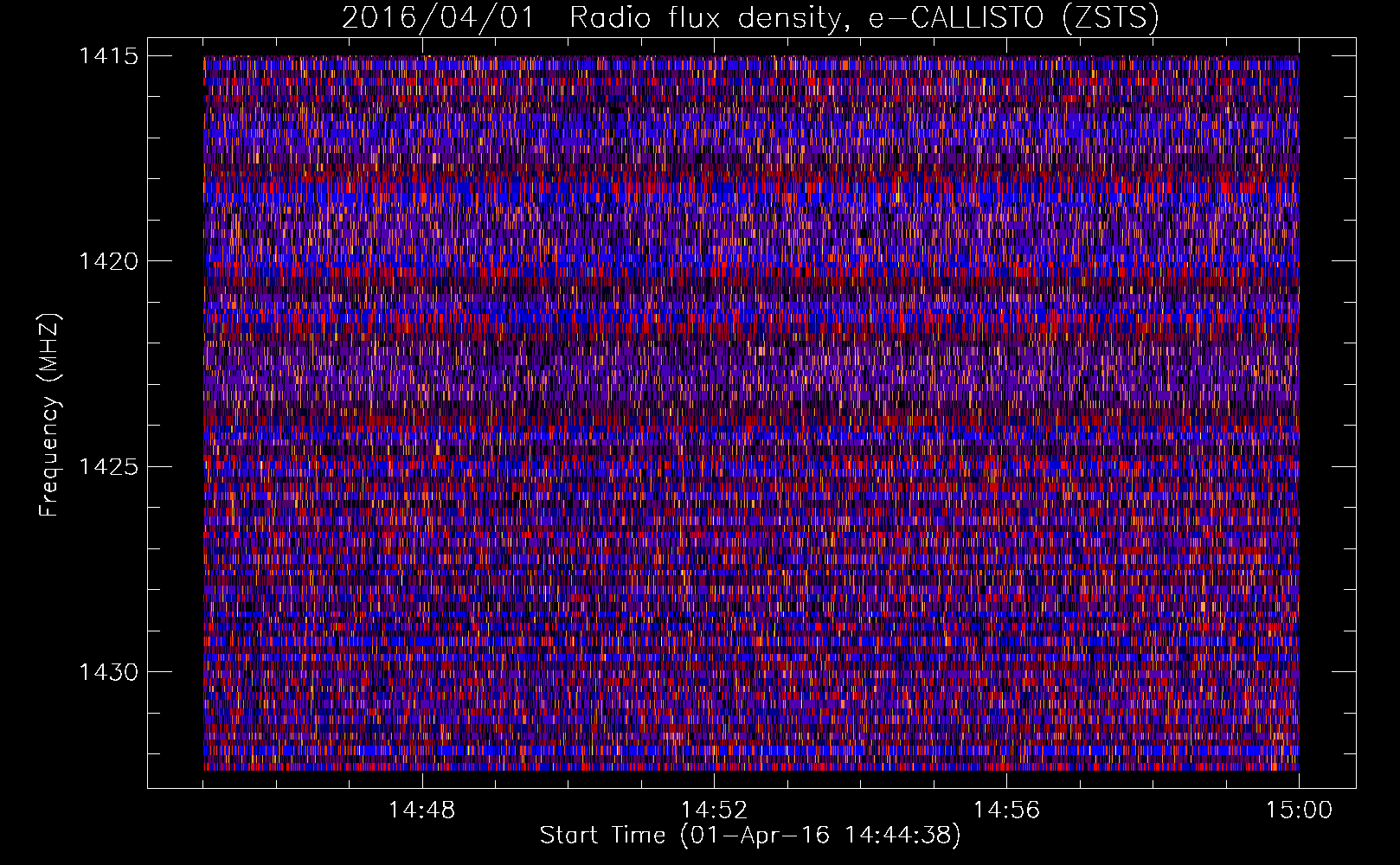
Task: Click the plot title 'Radio flux density, e-CALLISTO (ZSTS)'
Action: click(x=864, y=17)
